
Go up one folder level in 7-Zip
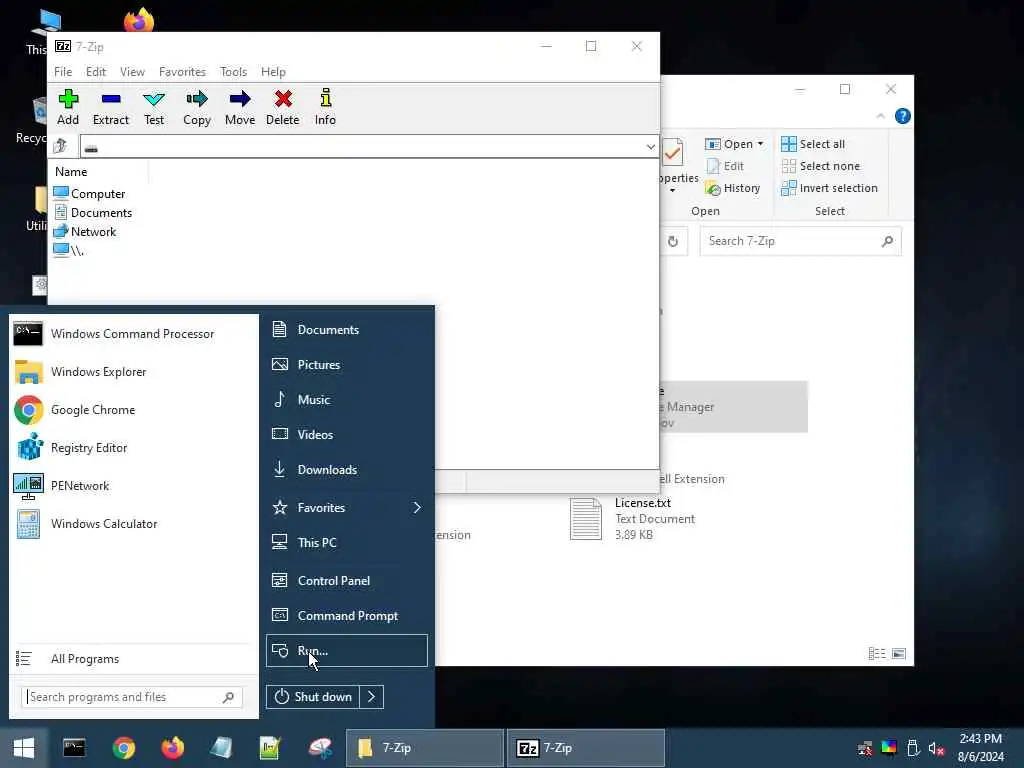[x=61, y=146]
